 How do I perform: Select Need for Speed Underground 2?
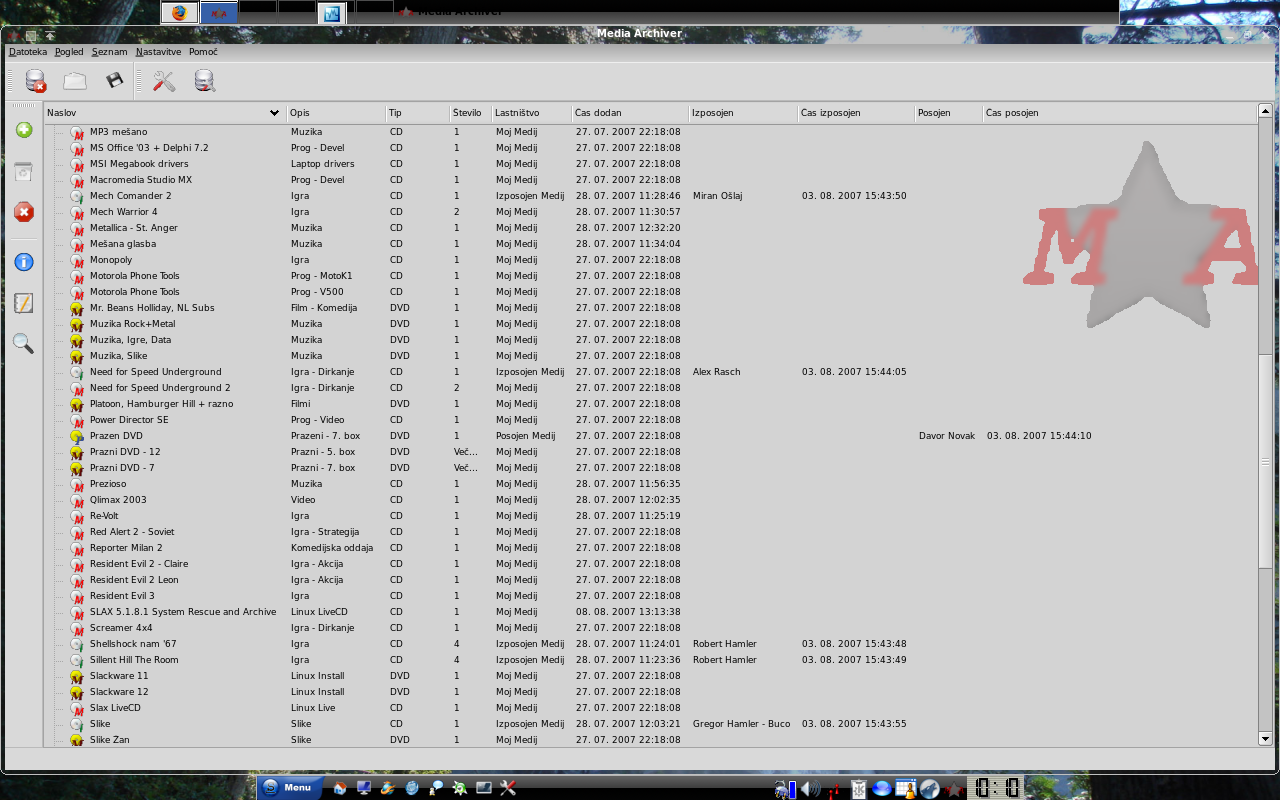click(x=160, y=388)
